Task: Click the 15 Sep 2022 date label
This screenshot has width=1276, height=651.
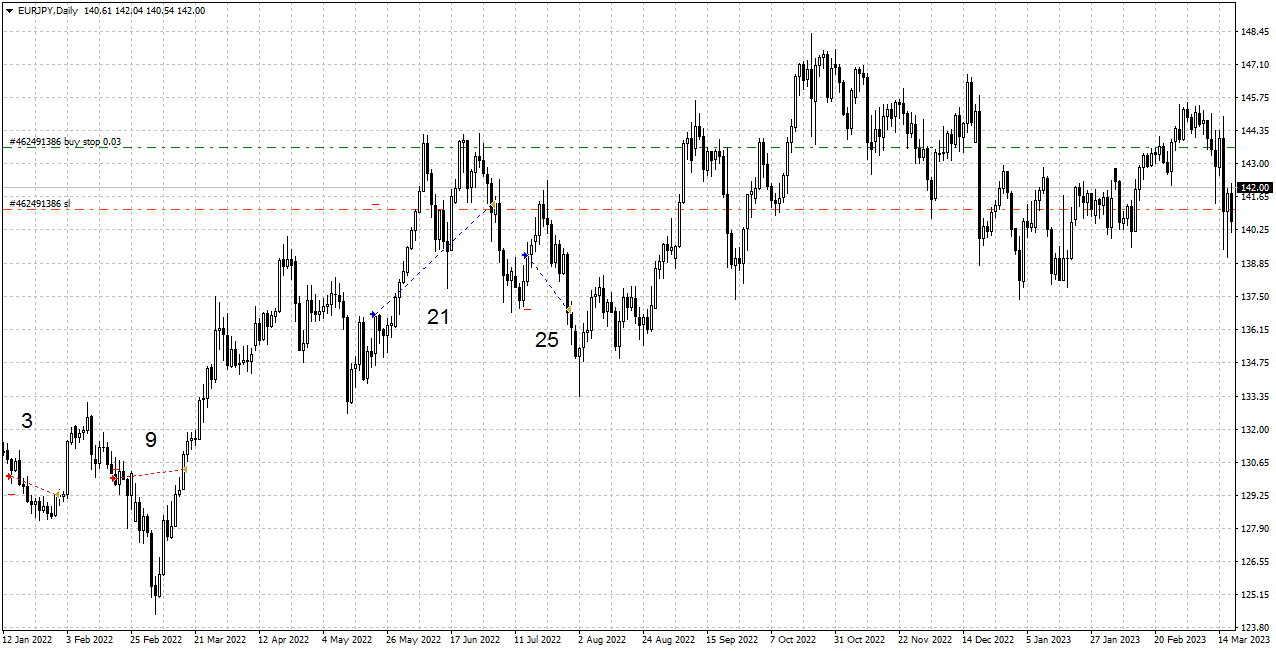Action: click(x=732, y=639)
